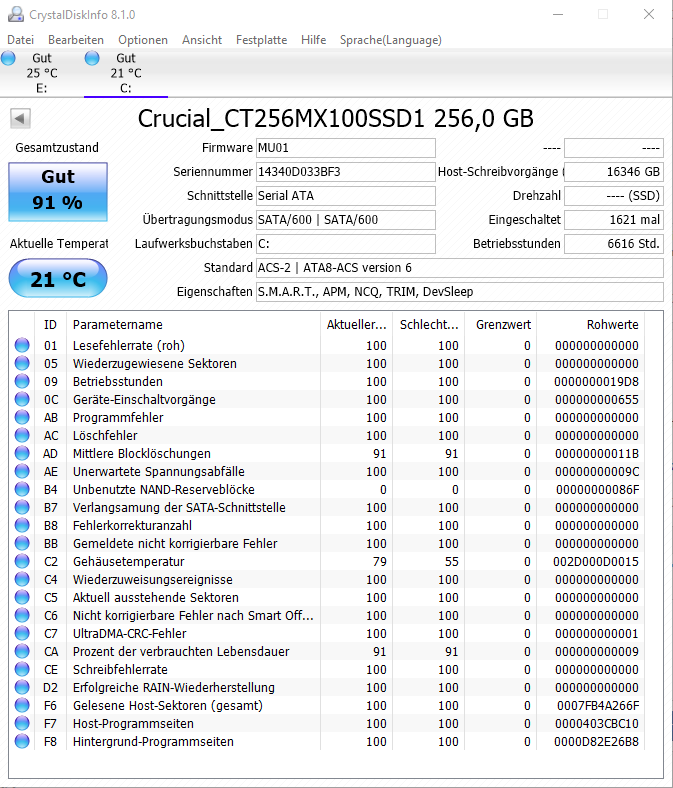The width and height of the screenshot is (673, 788).
Task: Click status icon for Lesefehlerrate (roh)
Action: (22, 345)
